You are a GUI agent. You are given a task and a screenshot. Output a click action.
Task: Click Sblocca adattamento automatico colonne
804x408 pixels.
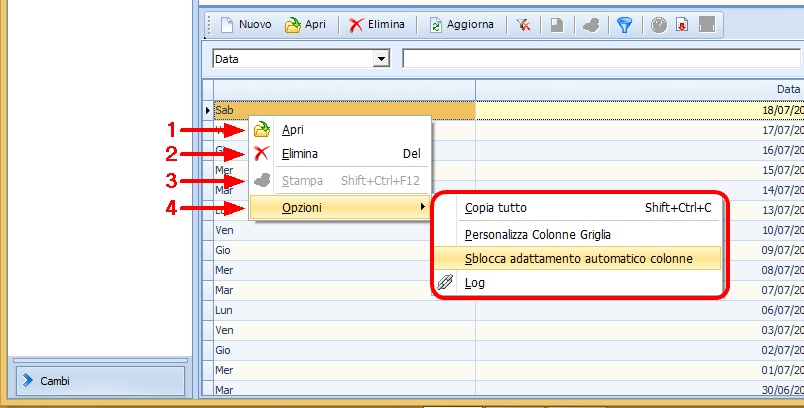tap(578, 259)
